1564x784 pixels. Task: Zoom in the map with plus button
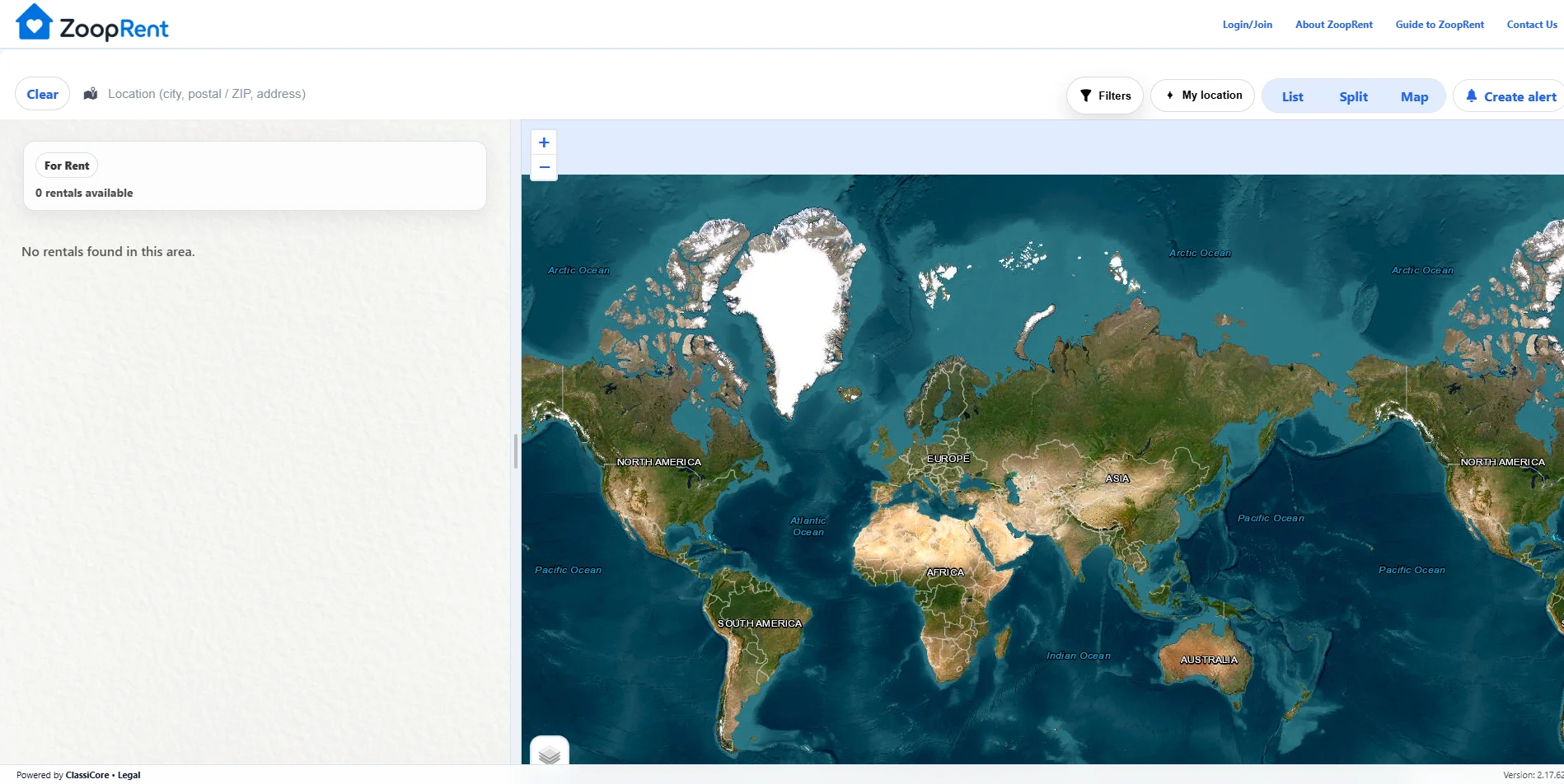544,142
